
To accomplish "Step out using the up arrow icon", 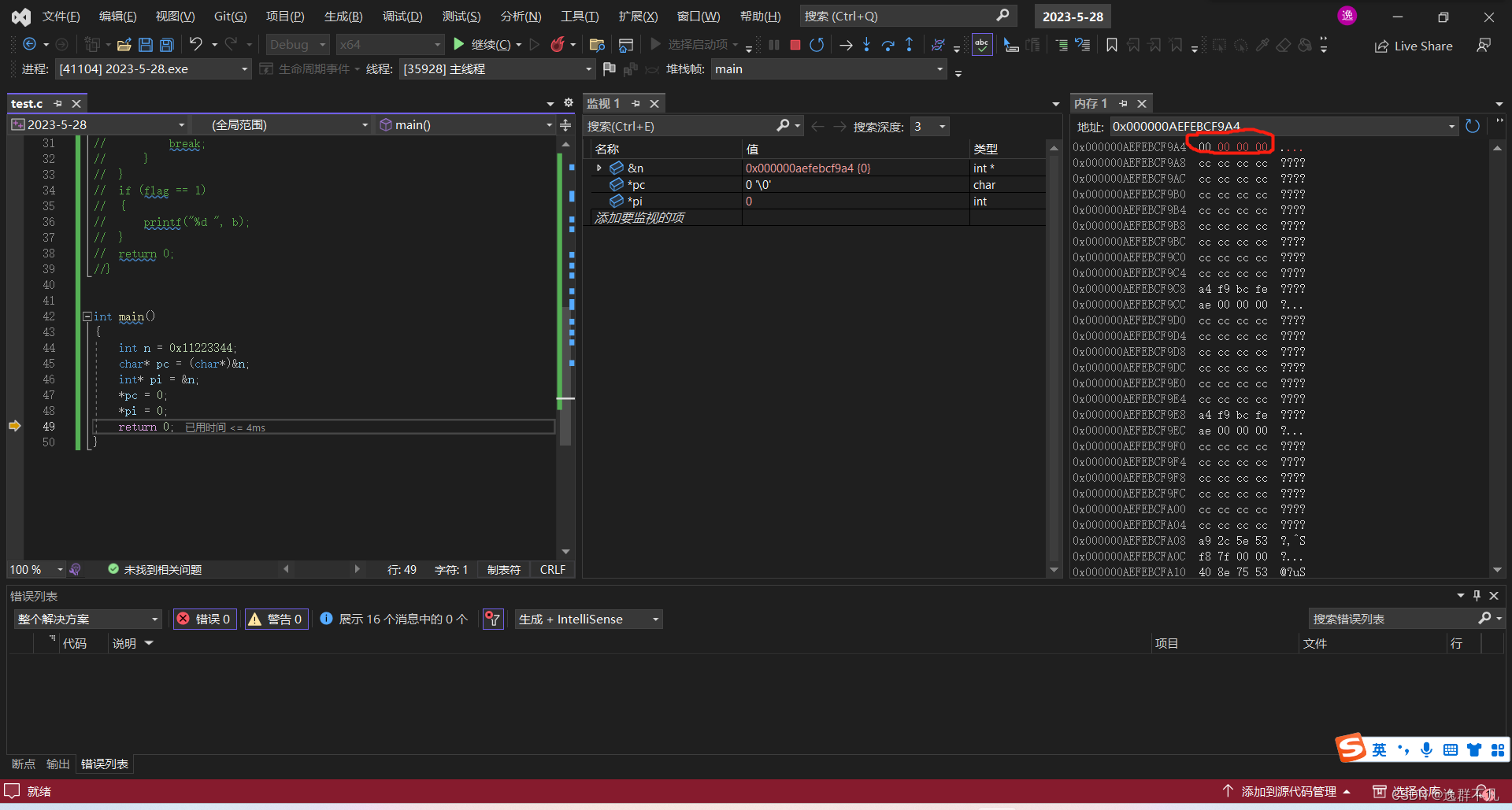I will pyautogui.click(x=909, y=45).
